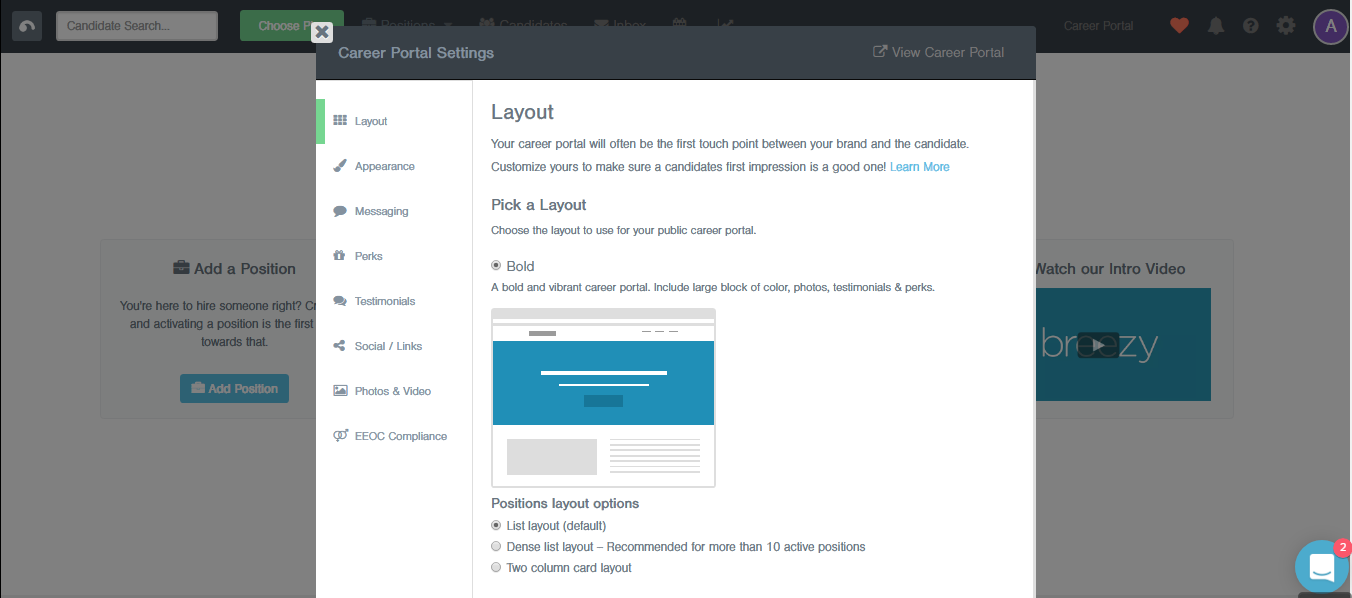
Task: Click the Bold layout preview thumbnail
Action: pyautogui.click(x=603, y=398)
